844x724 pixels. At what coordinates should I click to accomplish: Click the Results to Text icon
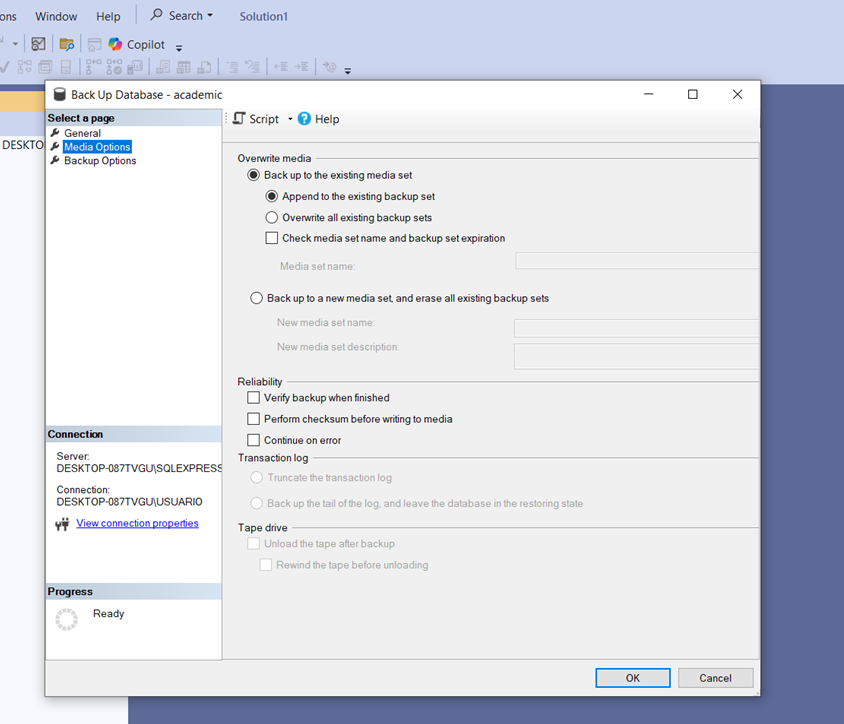163,67
